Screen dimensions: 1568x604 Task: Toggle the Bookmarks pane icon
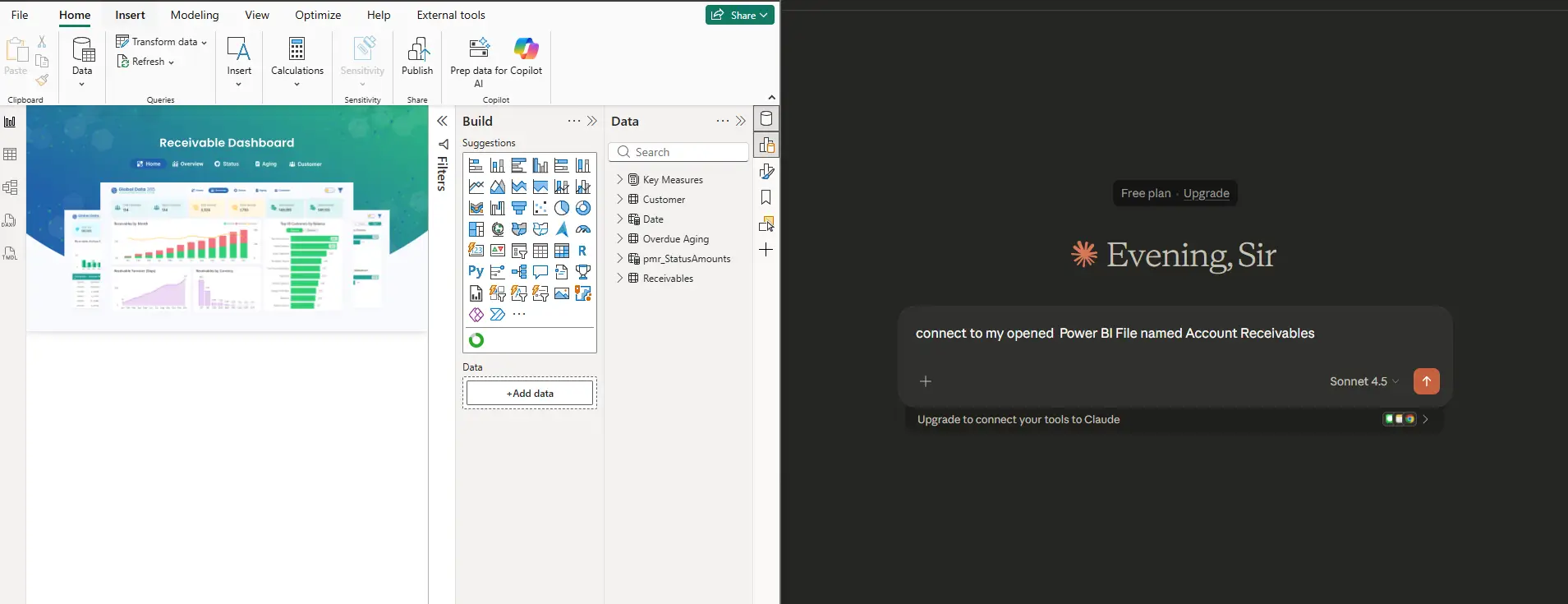(x=766, y=197)
